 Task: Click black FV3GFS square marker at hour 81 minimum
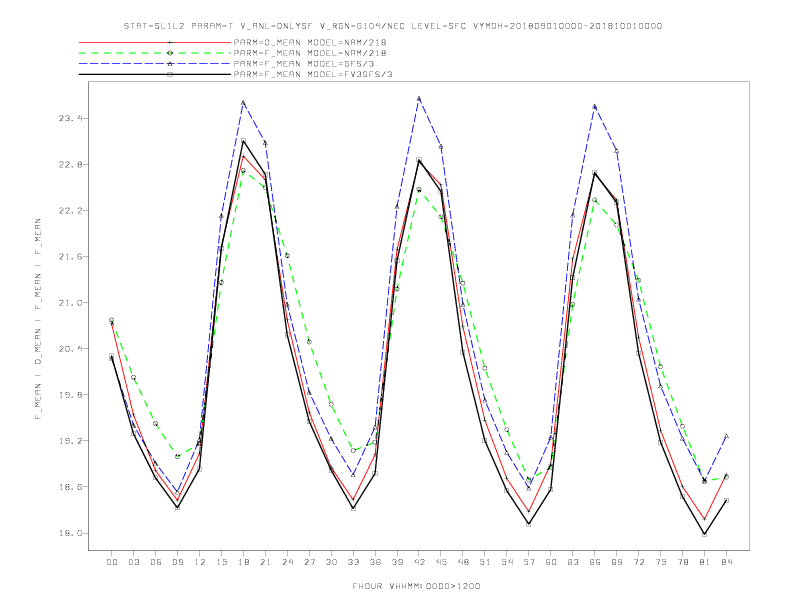pos(704,534)
